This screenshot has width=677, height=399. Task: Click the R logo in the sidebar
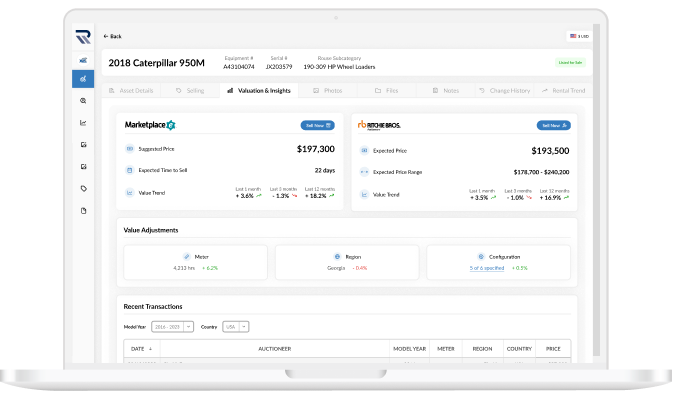(83, 37)
